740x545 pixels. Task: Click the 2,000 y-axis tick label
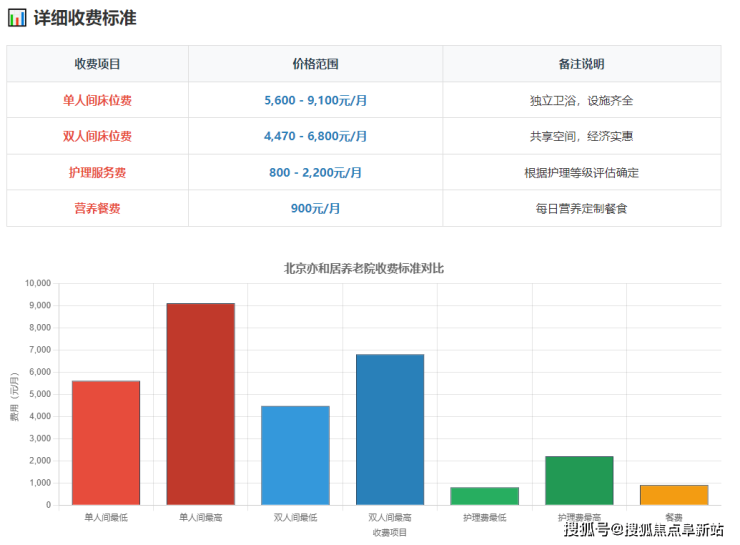click(x=40, y=461)
